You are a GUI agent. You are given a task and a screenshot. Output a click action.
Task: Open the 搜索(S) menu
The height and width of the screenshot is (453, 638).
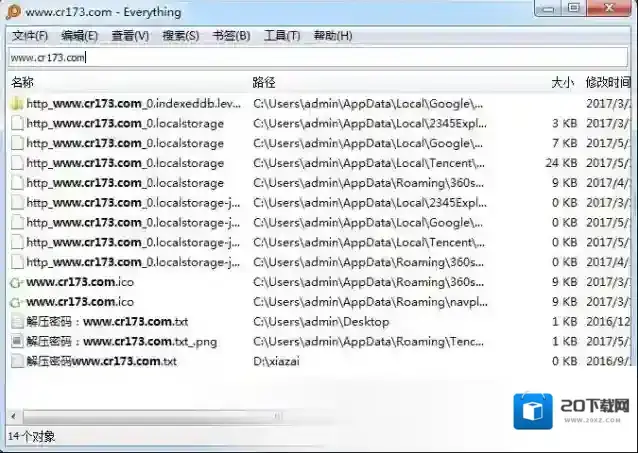[x=180, y=36]
